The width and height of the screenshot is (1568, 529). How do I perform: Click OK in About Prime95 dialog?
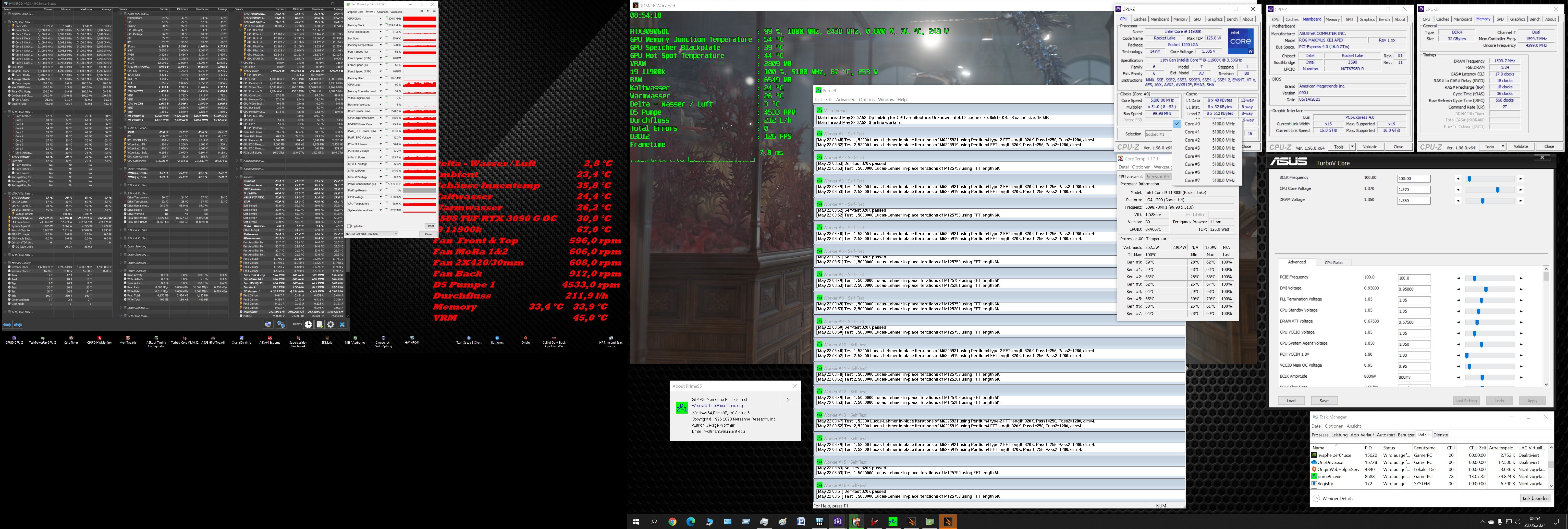click(788, 400)
